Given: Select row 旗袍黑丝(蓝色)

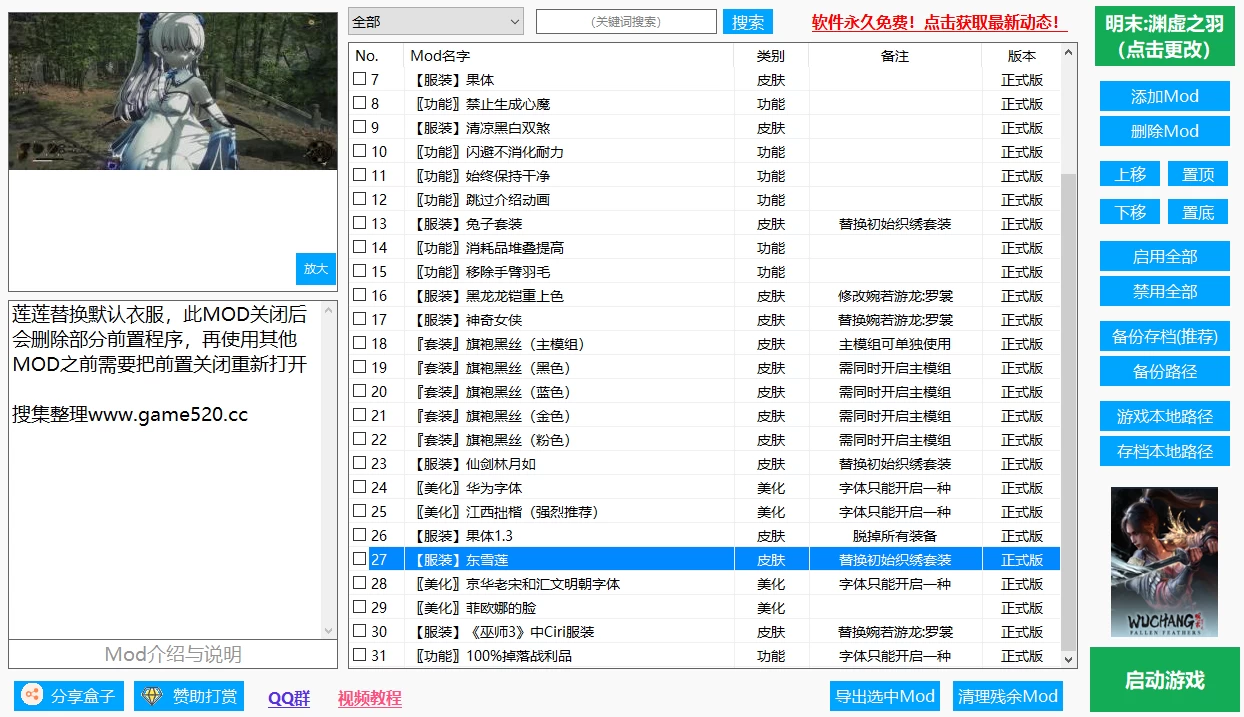Looking at the screenshot, I should [705, 391].
